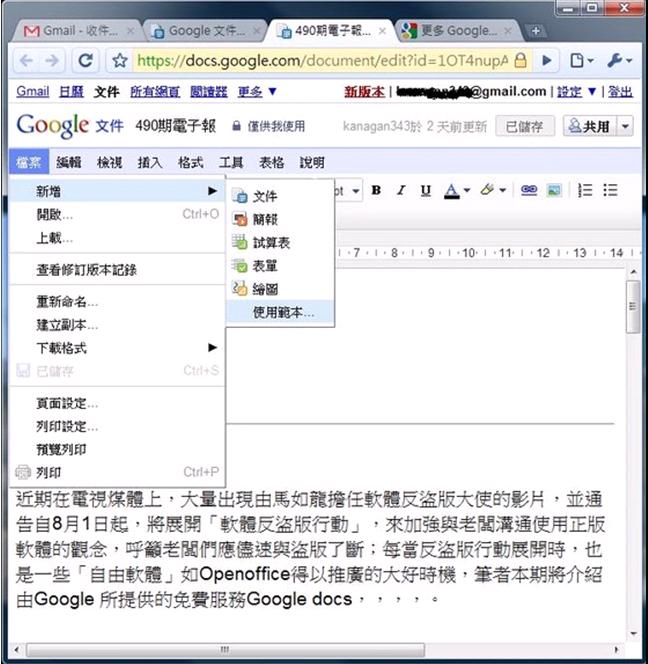Switch to the Gmail tab

tap(77, 31)
